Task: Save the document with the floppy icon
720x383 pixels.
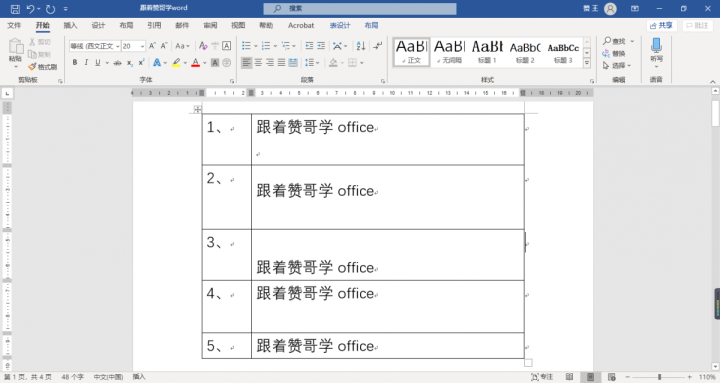Action: (x=15, y=9)
